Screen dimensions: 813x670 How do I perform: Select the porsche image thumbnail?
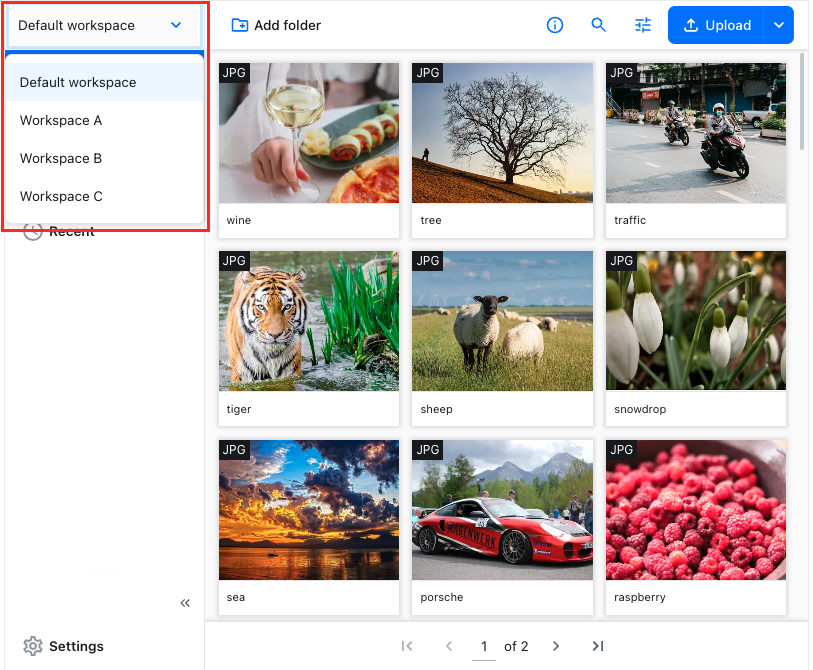[502, 509]
